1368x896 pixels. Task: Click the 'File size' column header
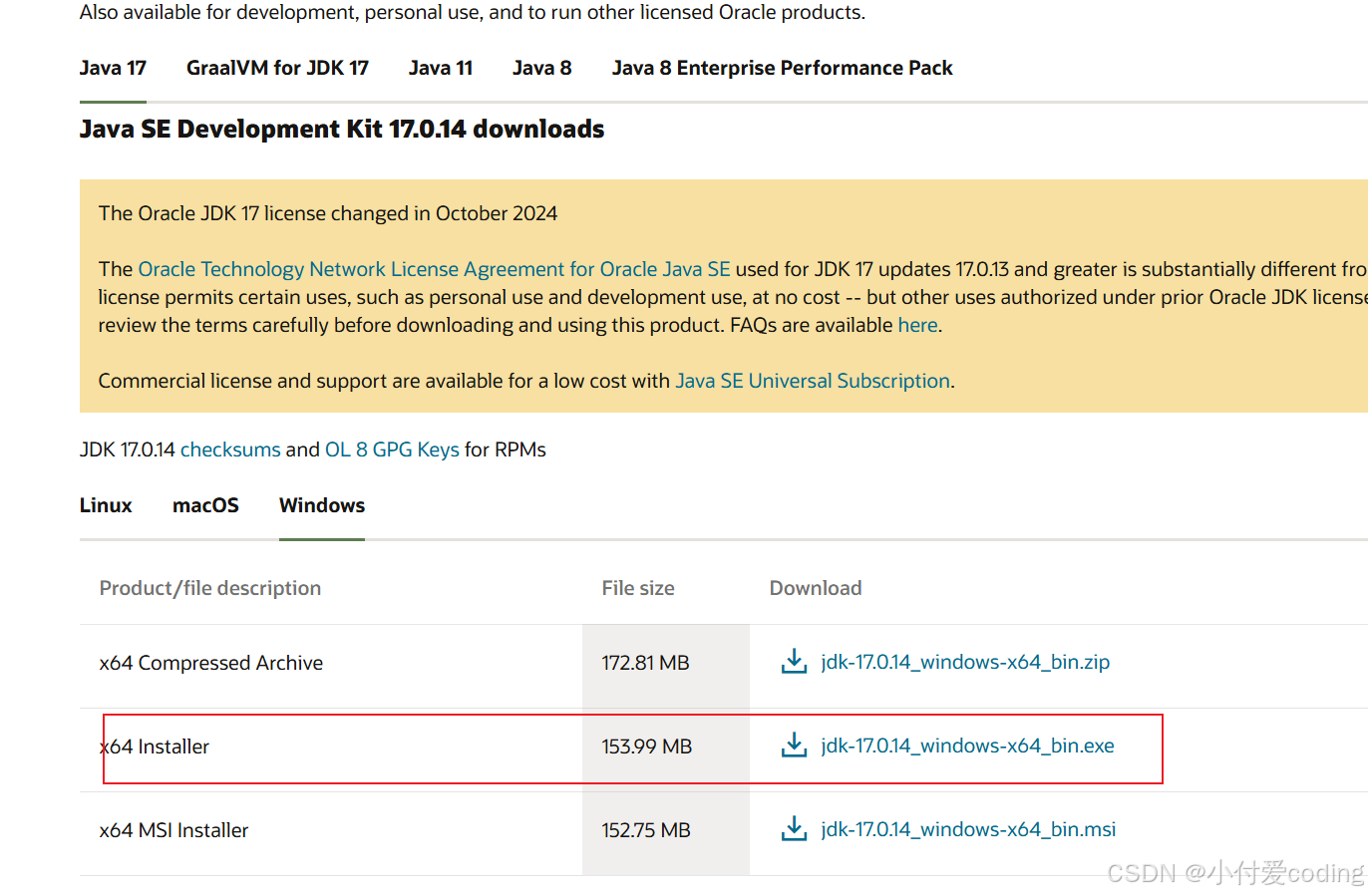pos(638,588)
